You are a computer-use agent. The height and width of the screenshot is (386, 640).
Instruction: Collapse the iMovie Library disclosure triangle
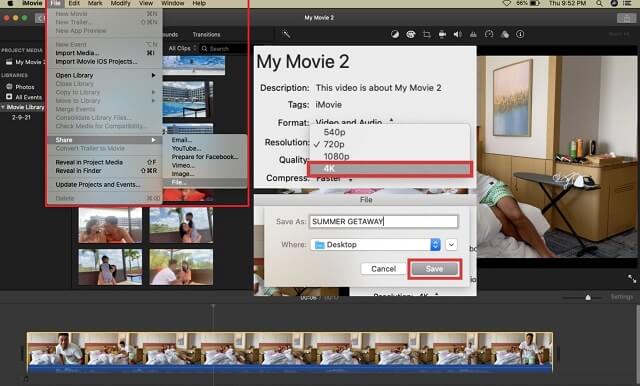[x=3, y=107]
